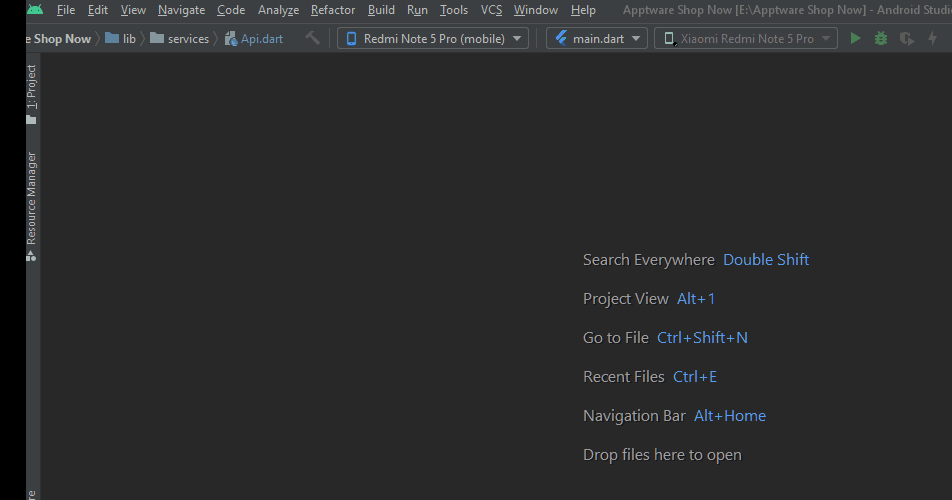Click the services folder breadcrumb

point(180,39)
